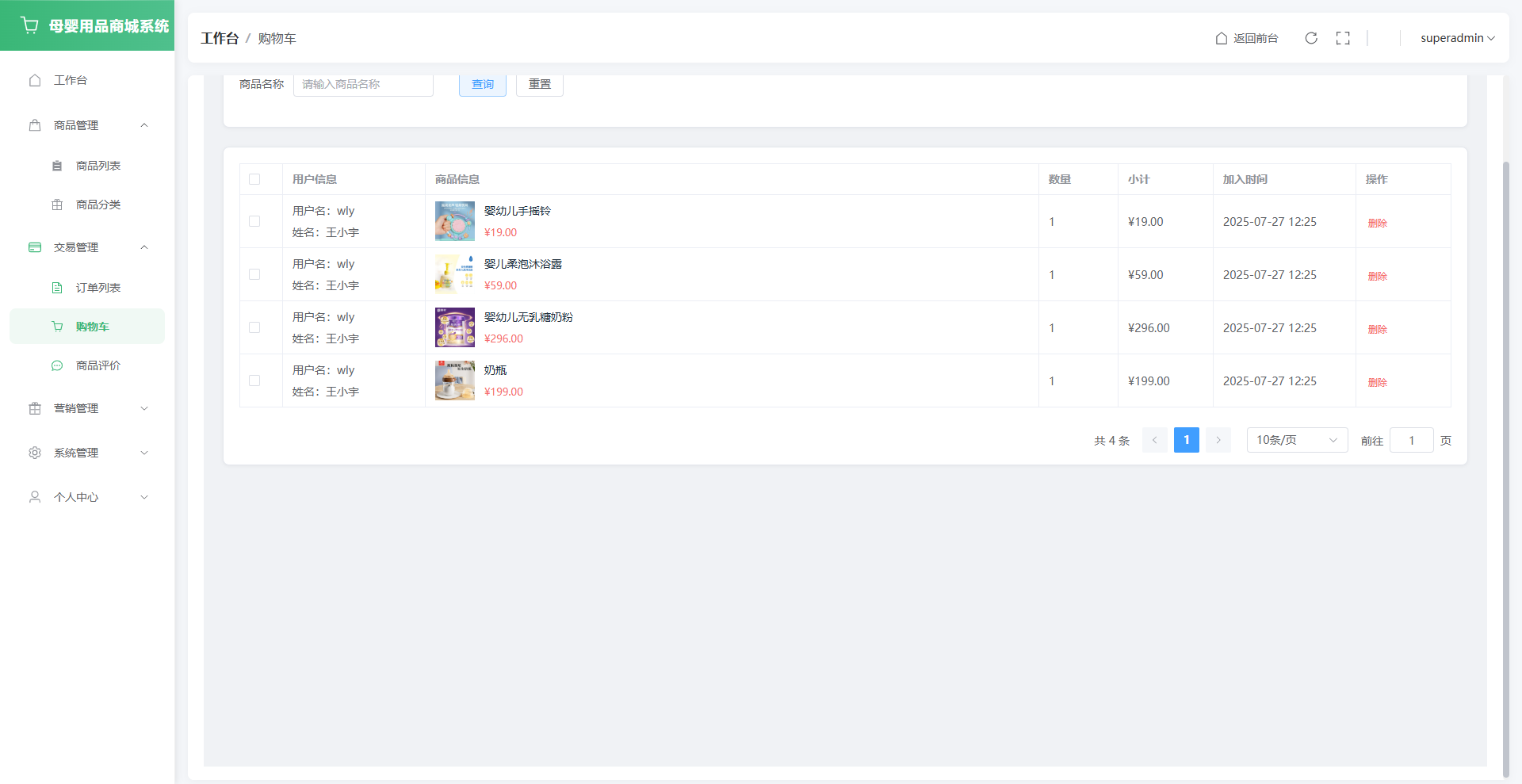
Task: Click the home icon beside 返回前台
Action: 1222,38
